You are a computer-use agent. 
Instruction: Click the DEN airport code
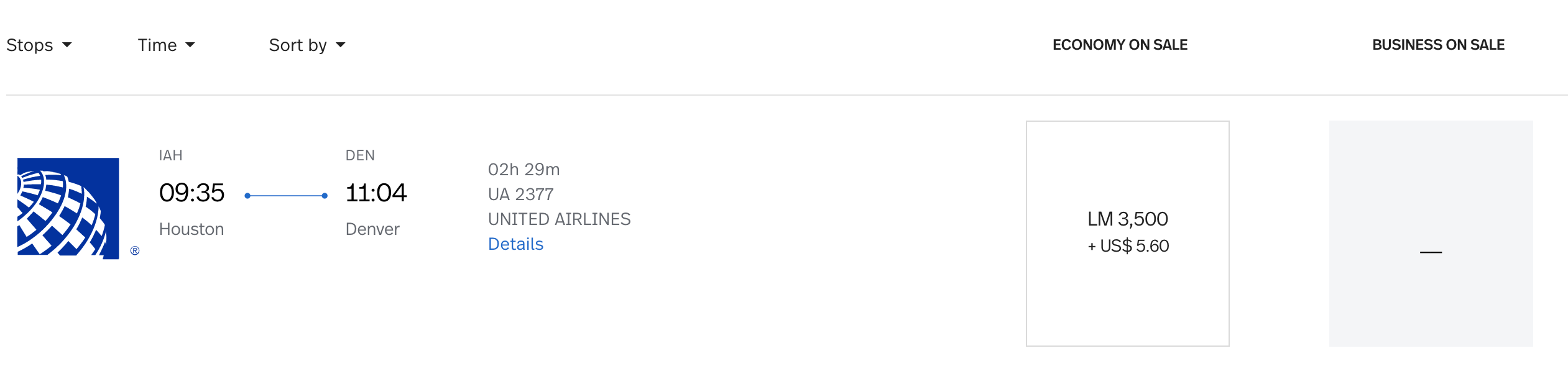pos(360,155)
